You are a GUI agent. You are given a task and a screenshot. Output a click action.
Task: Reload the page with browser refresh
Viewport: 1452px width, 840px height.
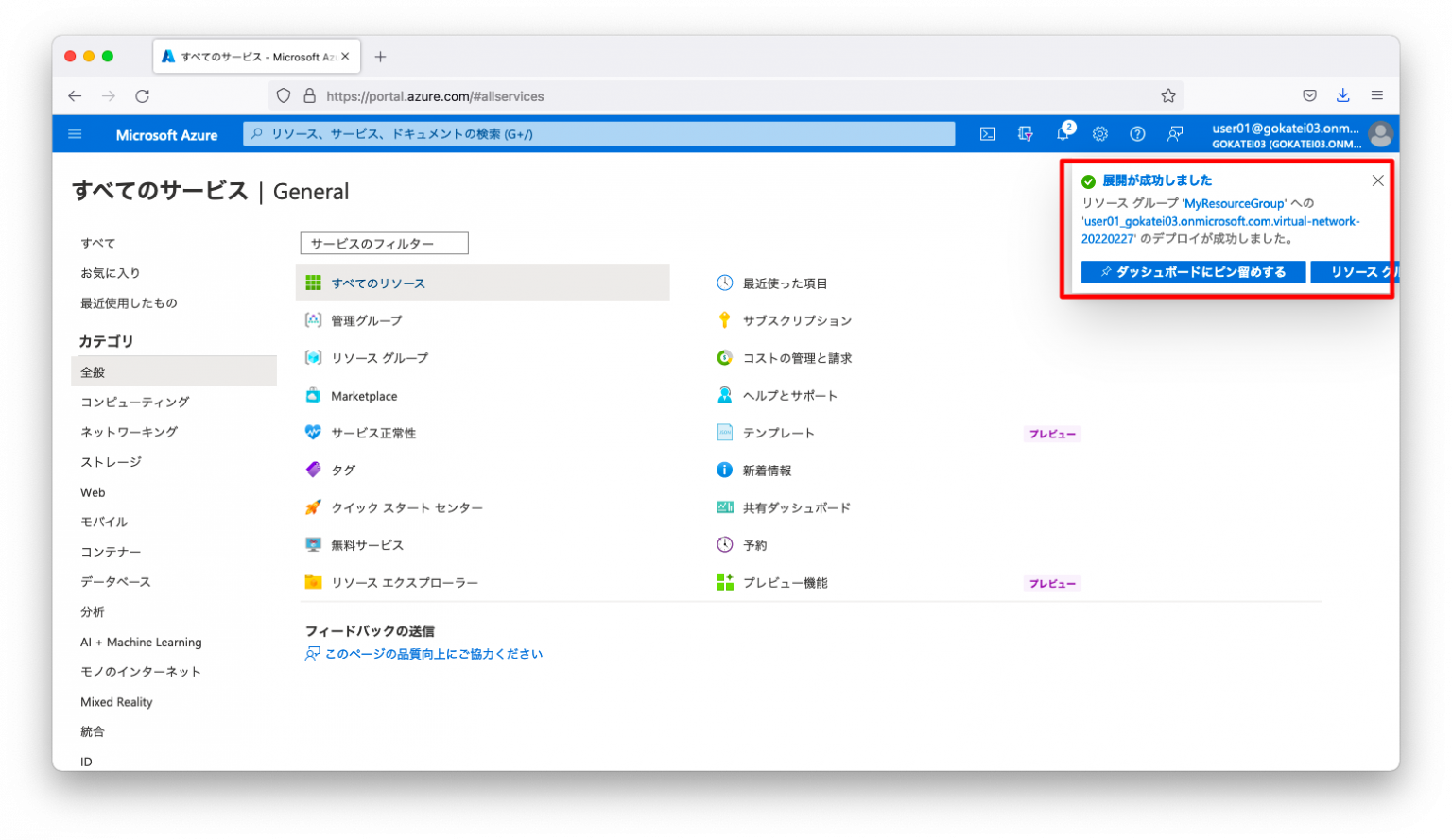142,96
